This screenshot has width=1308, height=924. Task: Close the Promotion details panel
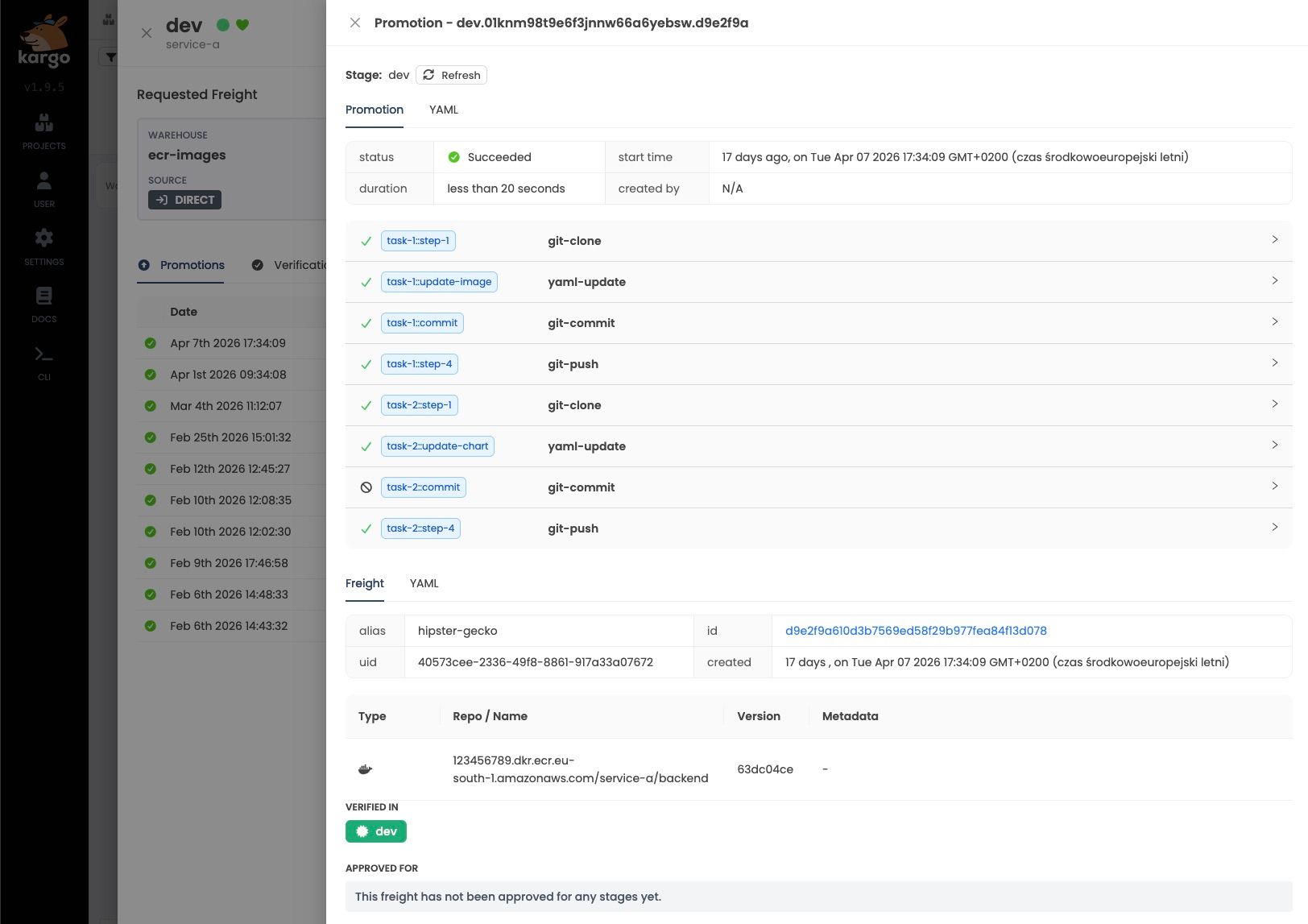pos(354,23)
